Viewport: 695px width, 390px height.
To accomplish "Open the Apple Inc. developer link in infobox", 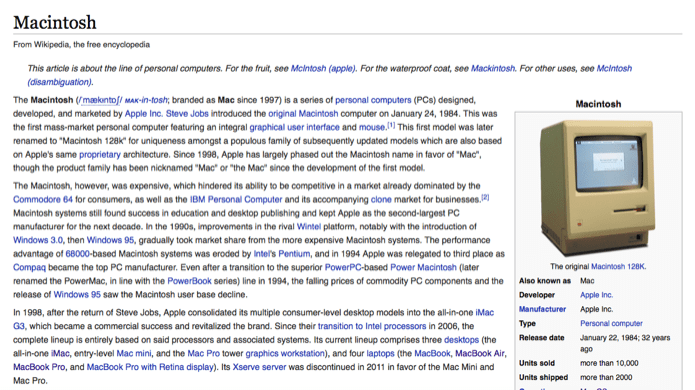I will (x=597, y=295).
